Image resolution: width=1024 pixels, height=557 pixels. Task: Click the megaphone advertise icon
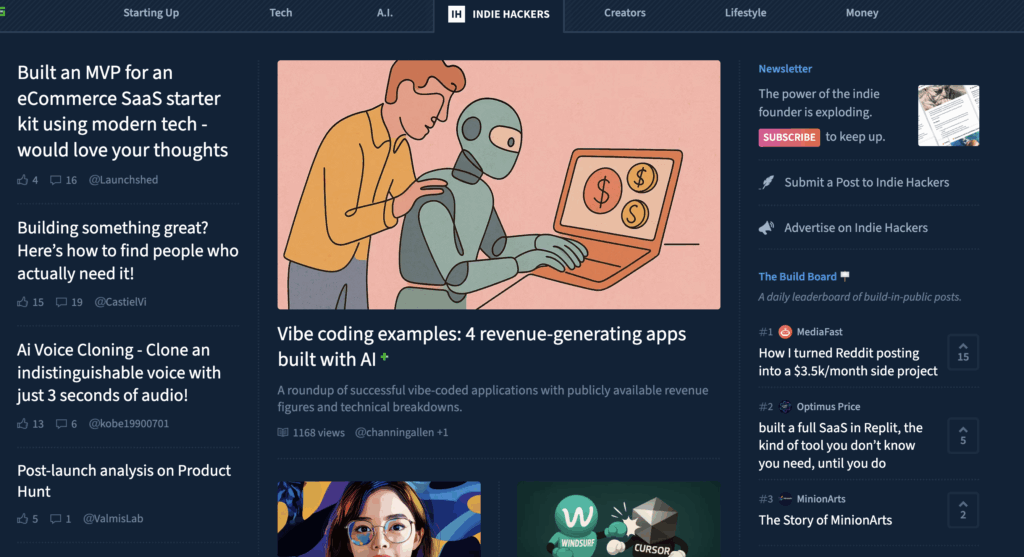pos(767,228)
